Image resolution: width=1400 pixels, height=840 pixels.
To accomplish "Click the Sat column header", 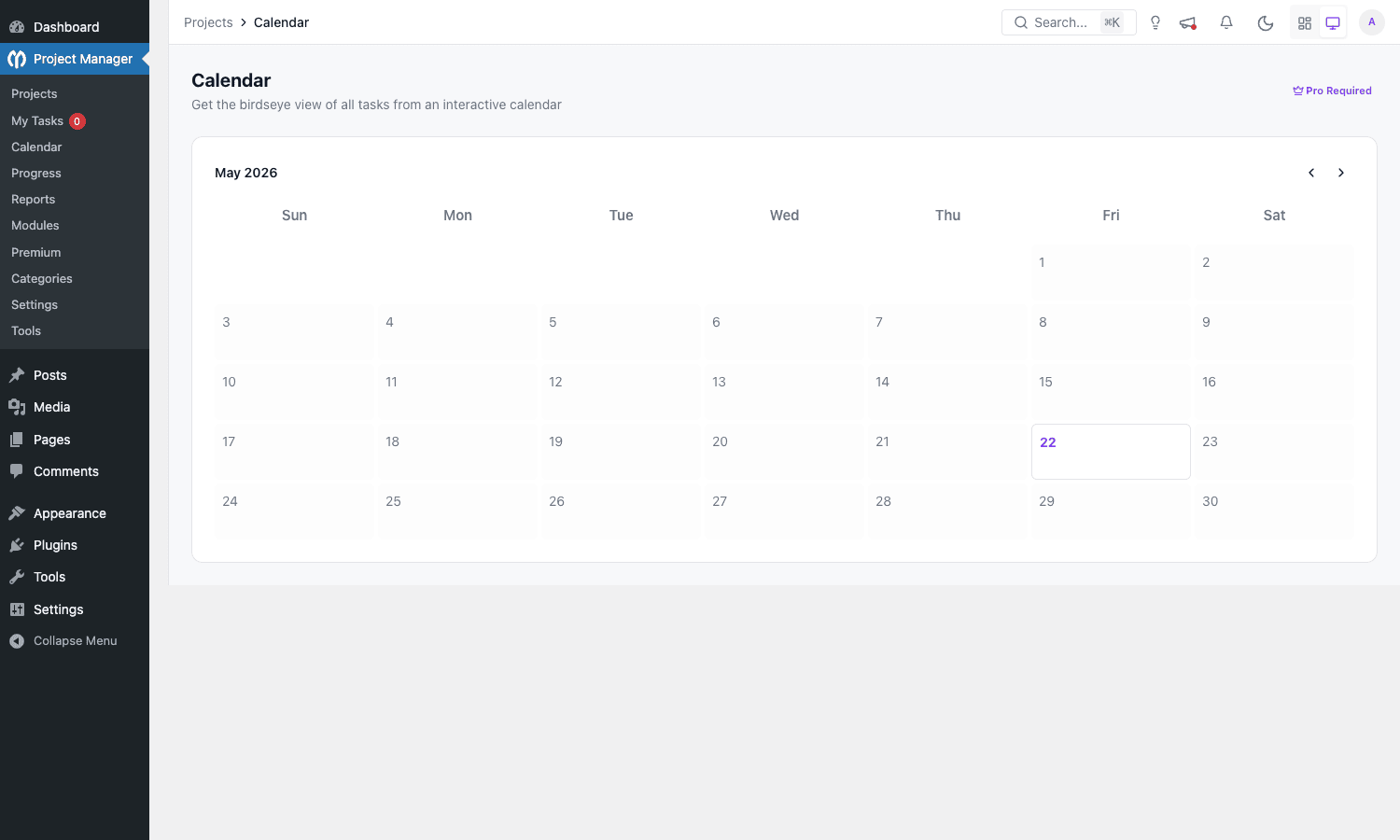I will [1274, 216].
